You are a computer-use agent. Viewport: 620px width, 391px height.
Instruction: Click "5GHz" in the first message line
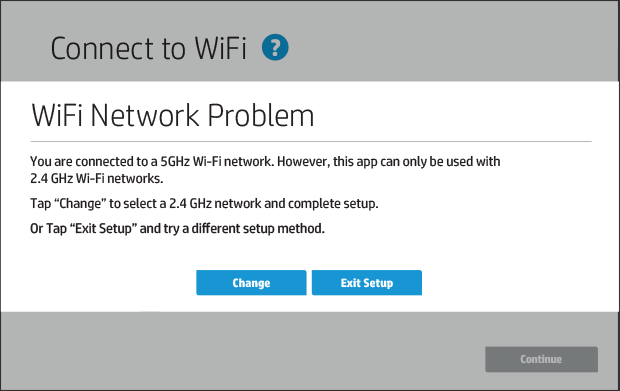coord(175,162)
